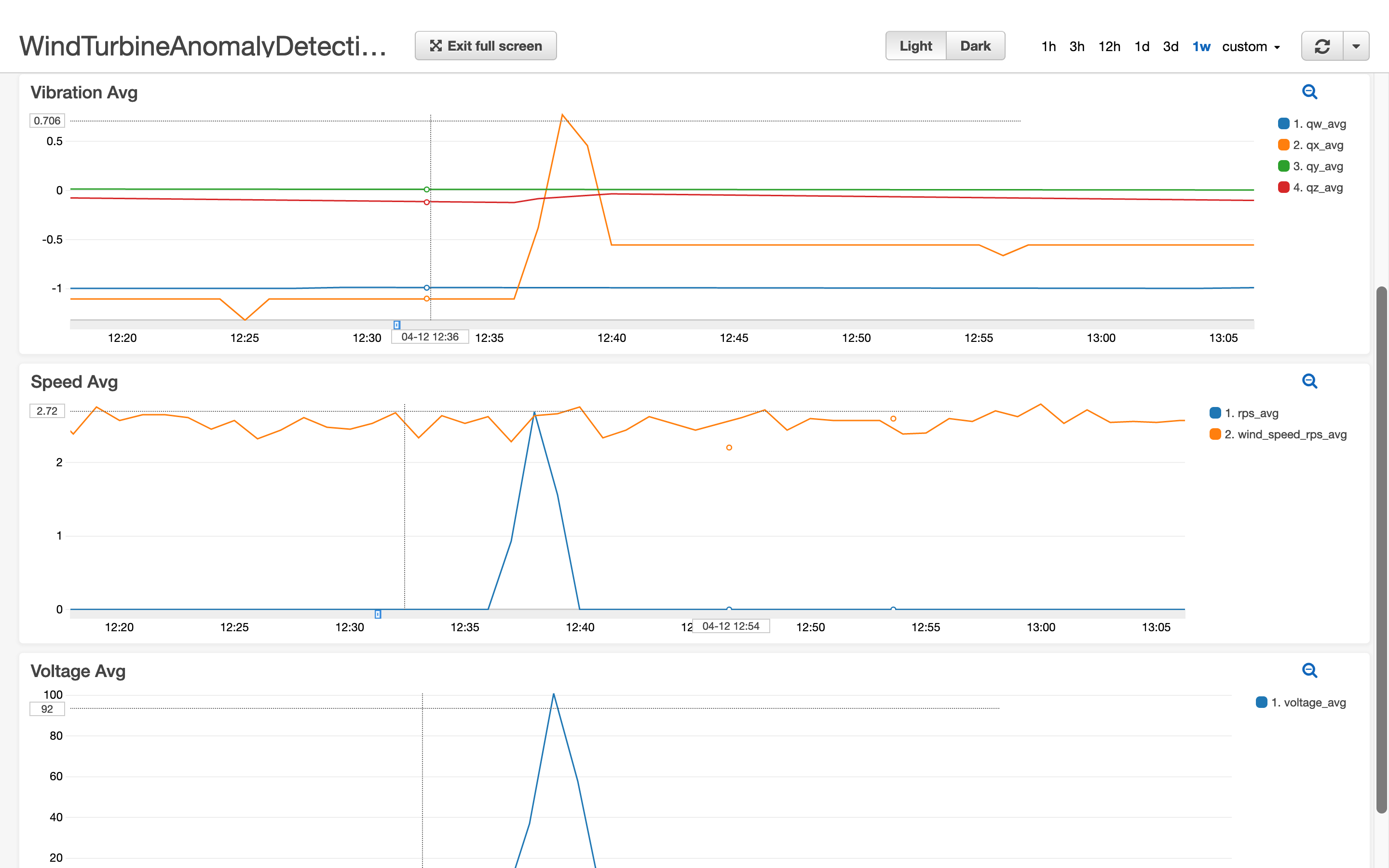Click the vertical page scrollbar
The image size is (1389, 868).
(1382, 549)
